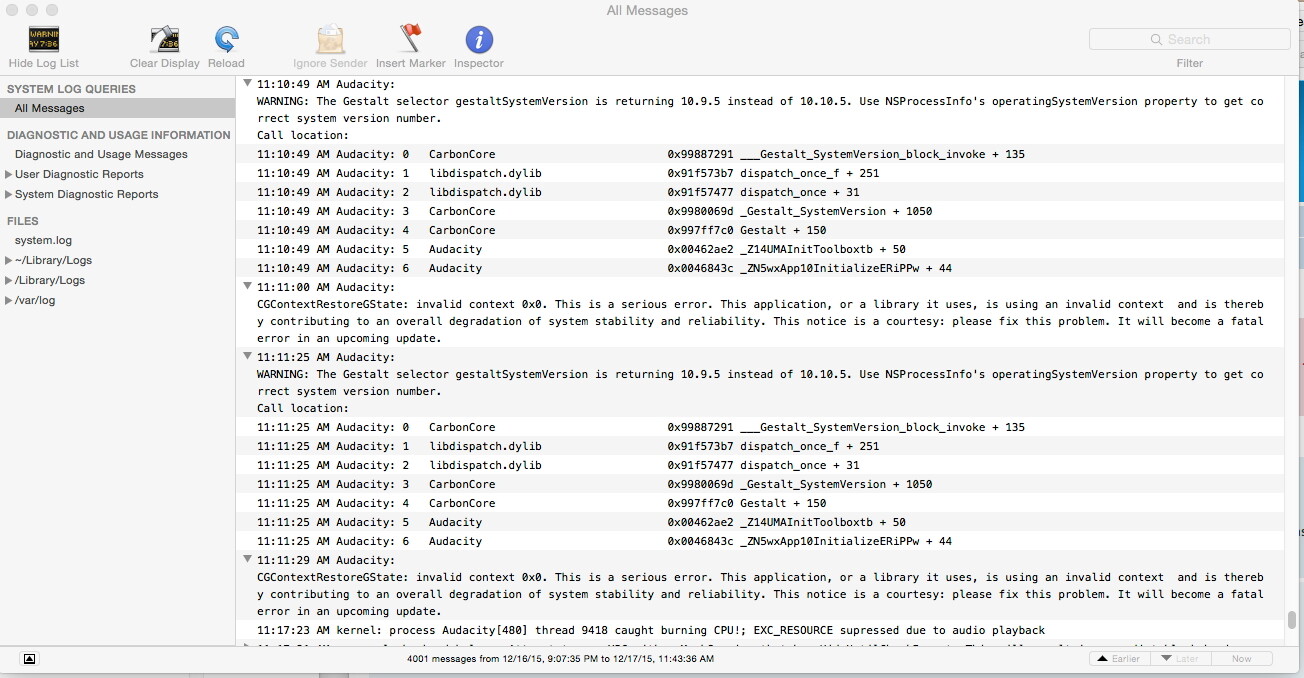Click the Ignore Sender toolbar icon
The image size is (1304, 678).
[330, 40]
